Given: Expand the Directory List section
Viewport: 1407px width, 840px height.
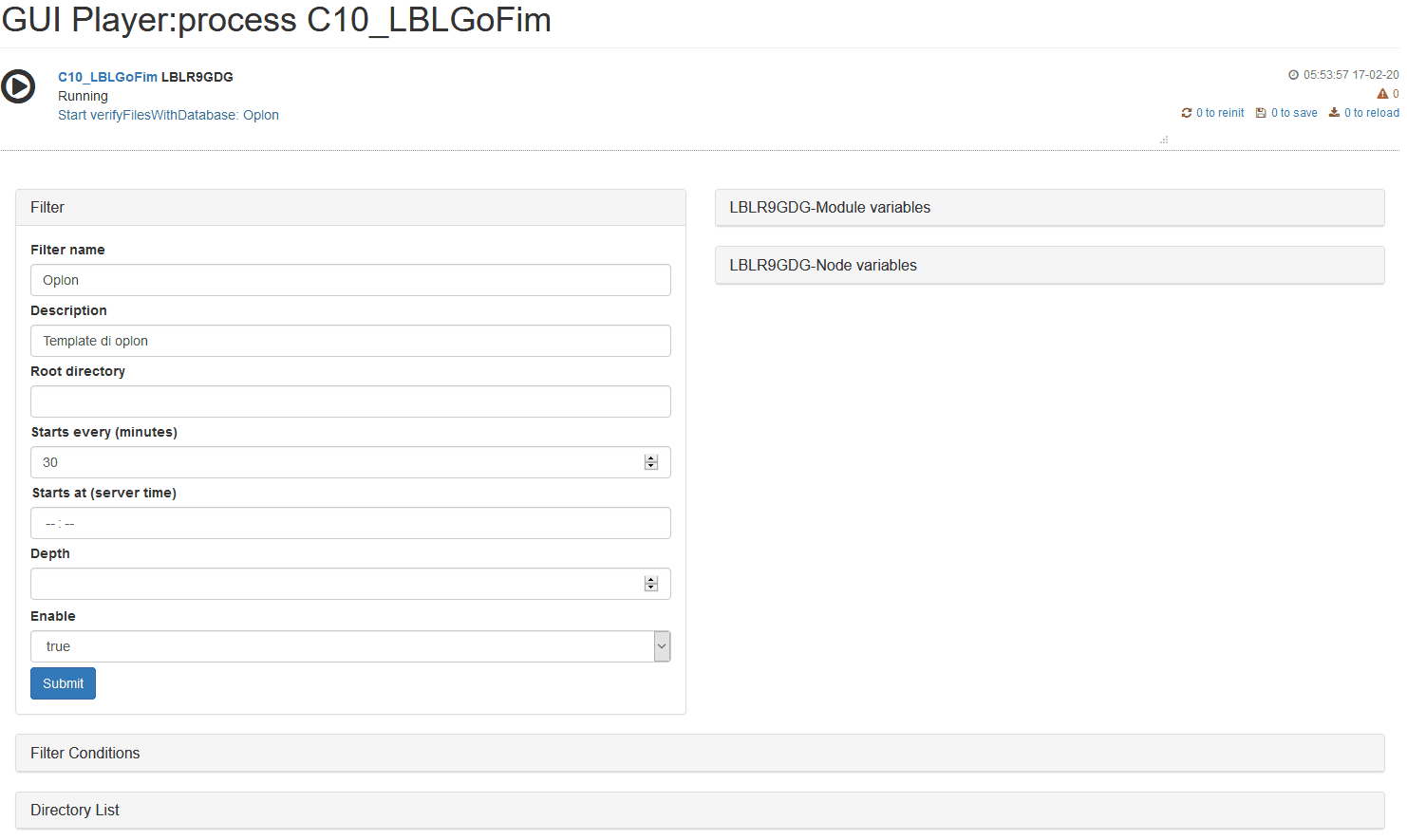Looking at the screenshot, I should (700, 811).
